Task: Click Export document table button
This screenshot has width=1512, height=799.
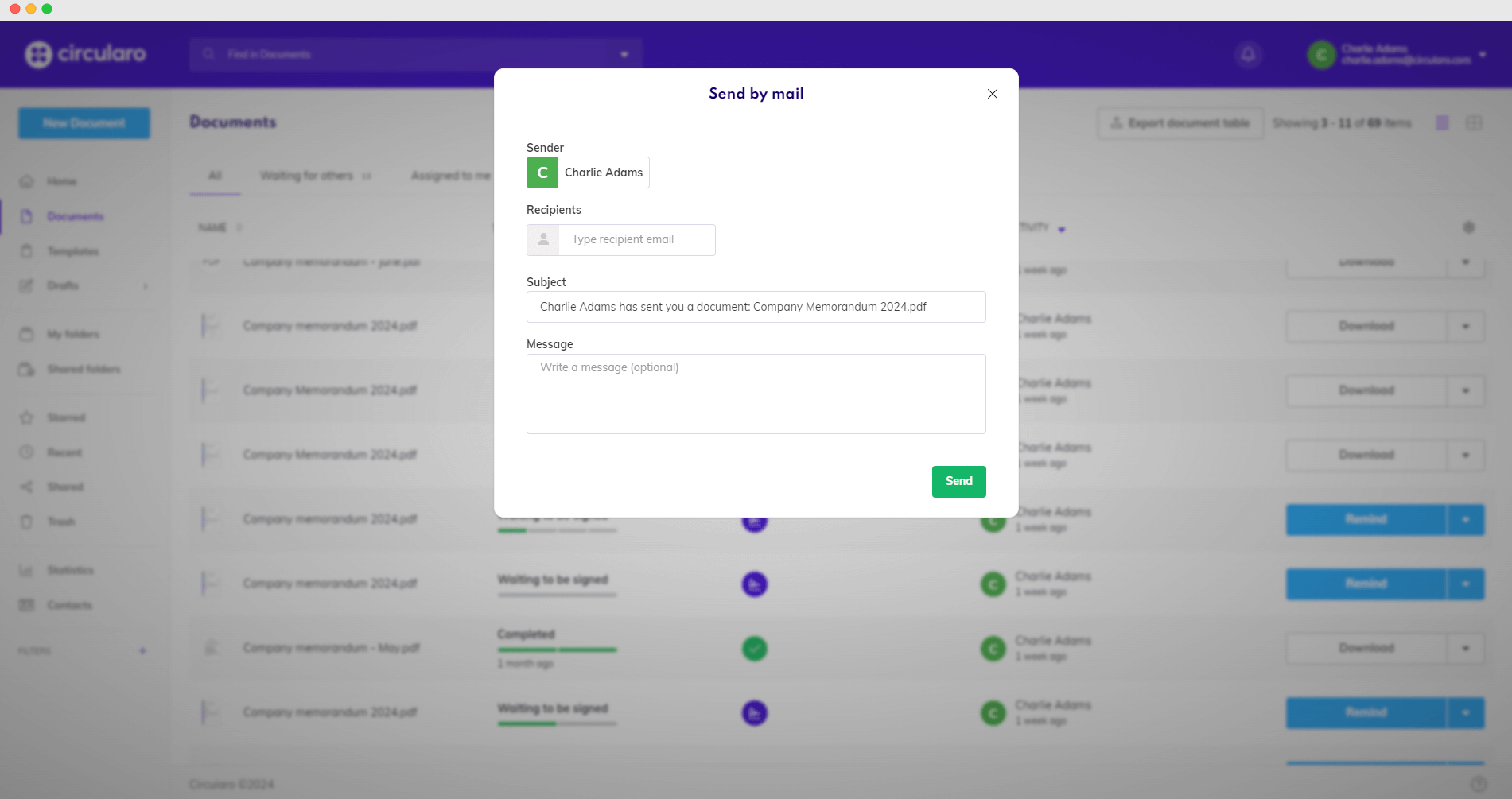Action: click(1180, 123)
